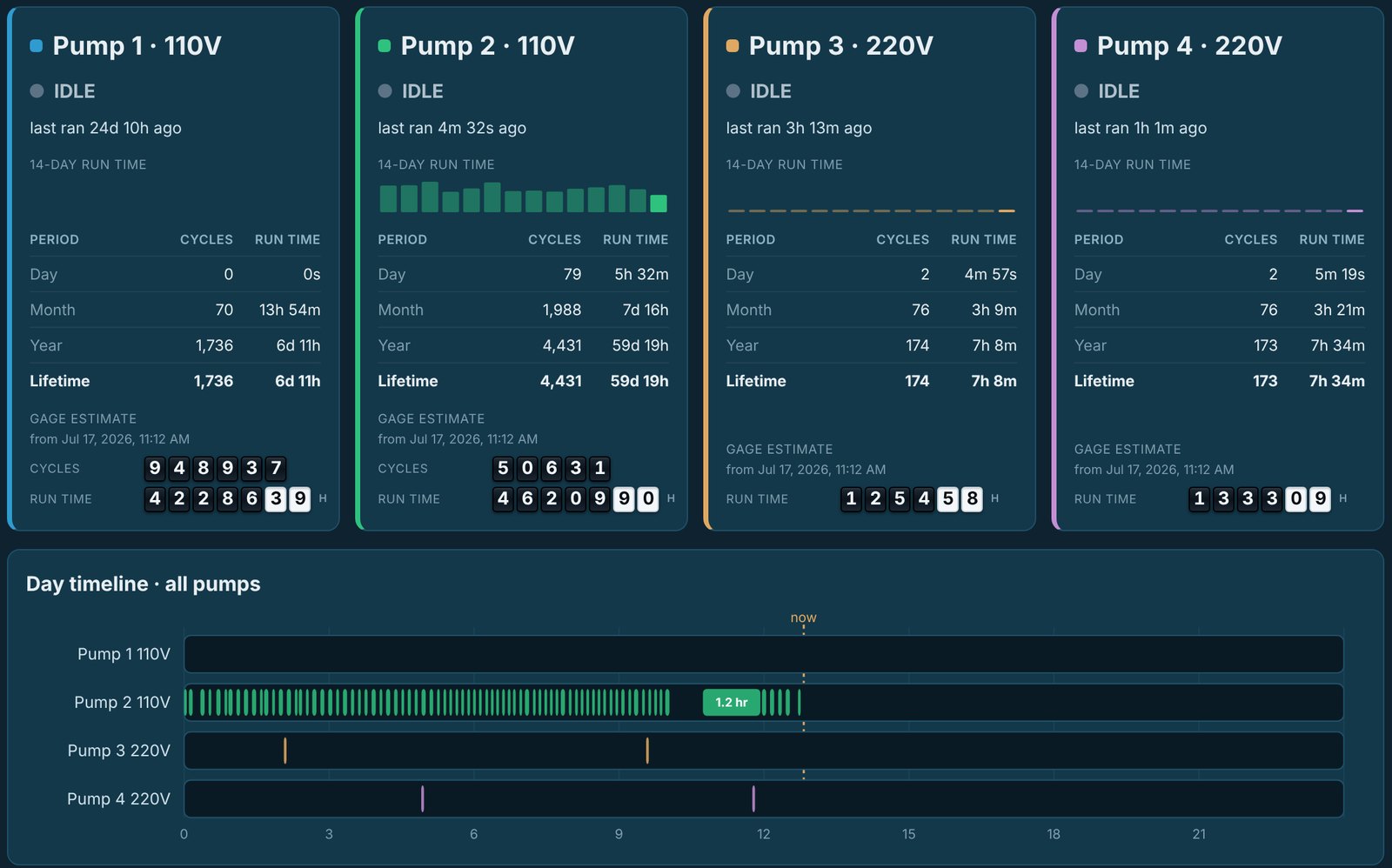Click Pump 1 cycles odometer 948937
This screenshot has height=868, width=1392.
(x=215, y=468)
